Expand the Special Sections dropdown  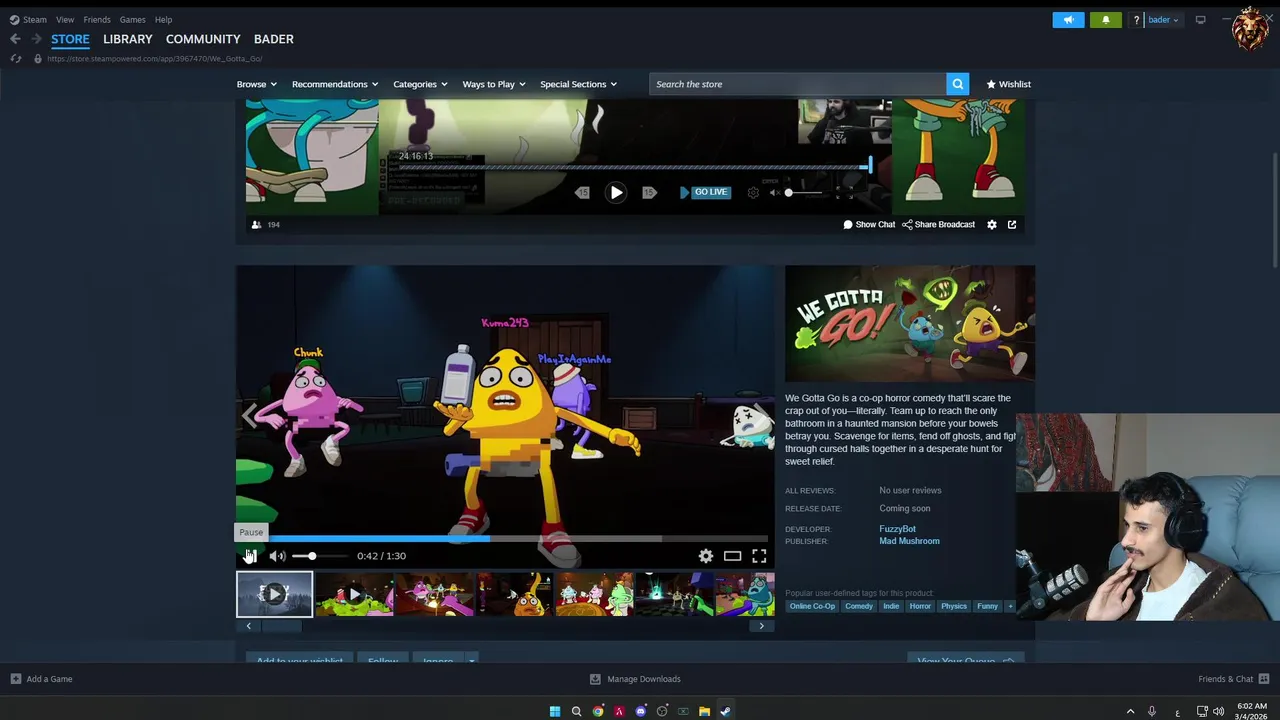578,84
